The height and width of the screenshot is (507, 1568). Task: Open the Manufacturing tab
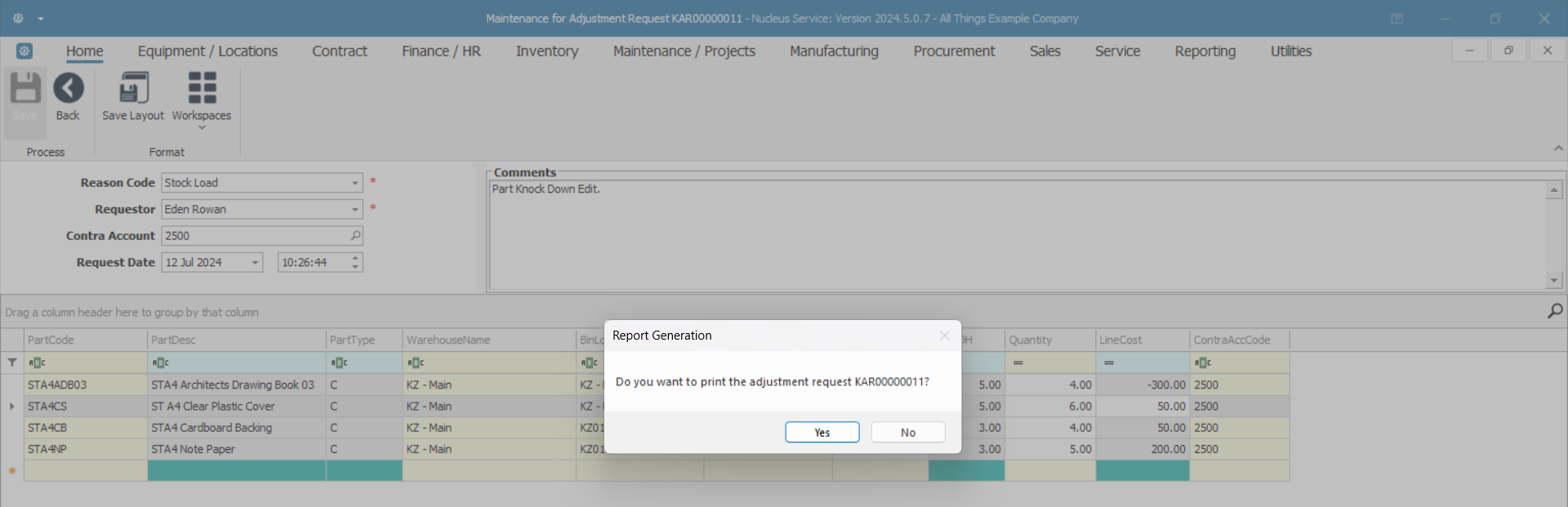point(834,51)
